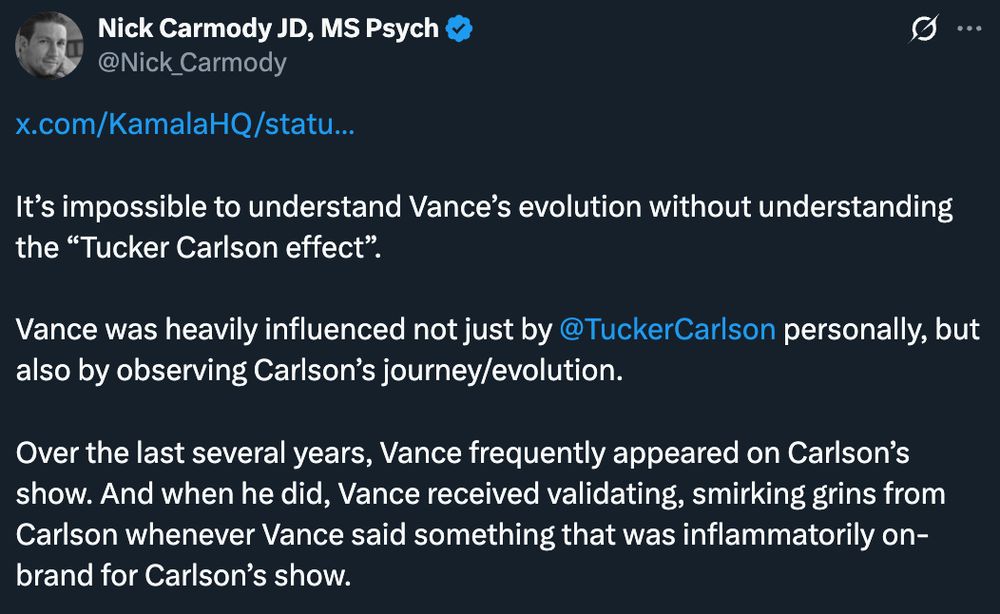1000x614 pixels.
Task: Click the blue verified badge
Action: (459, 29)
